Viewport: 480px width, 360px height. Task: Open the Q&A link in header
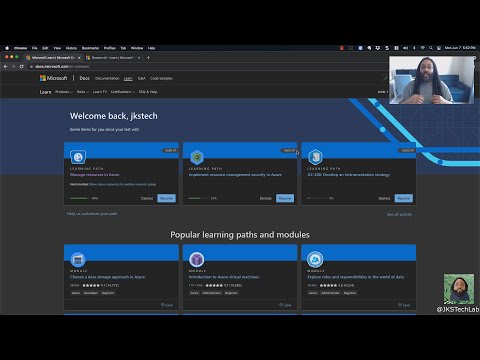[x=142, y=78]
